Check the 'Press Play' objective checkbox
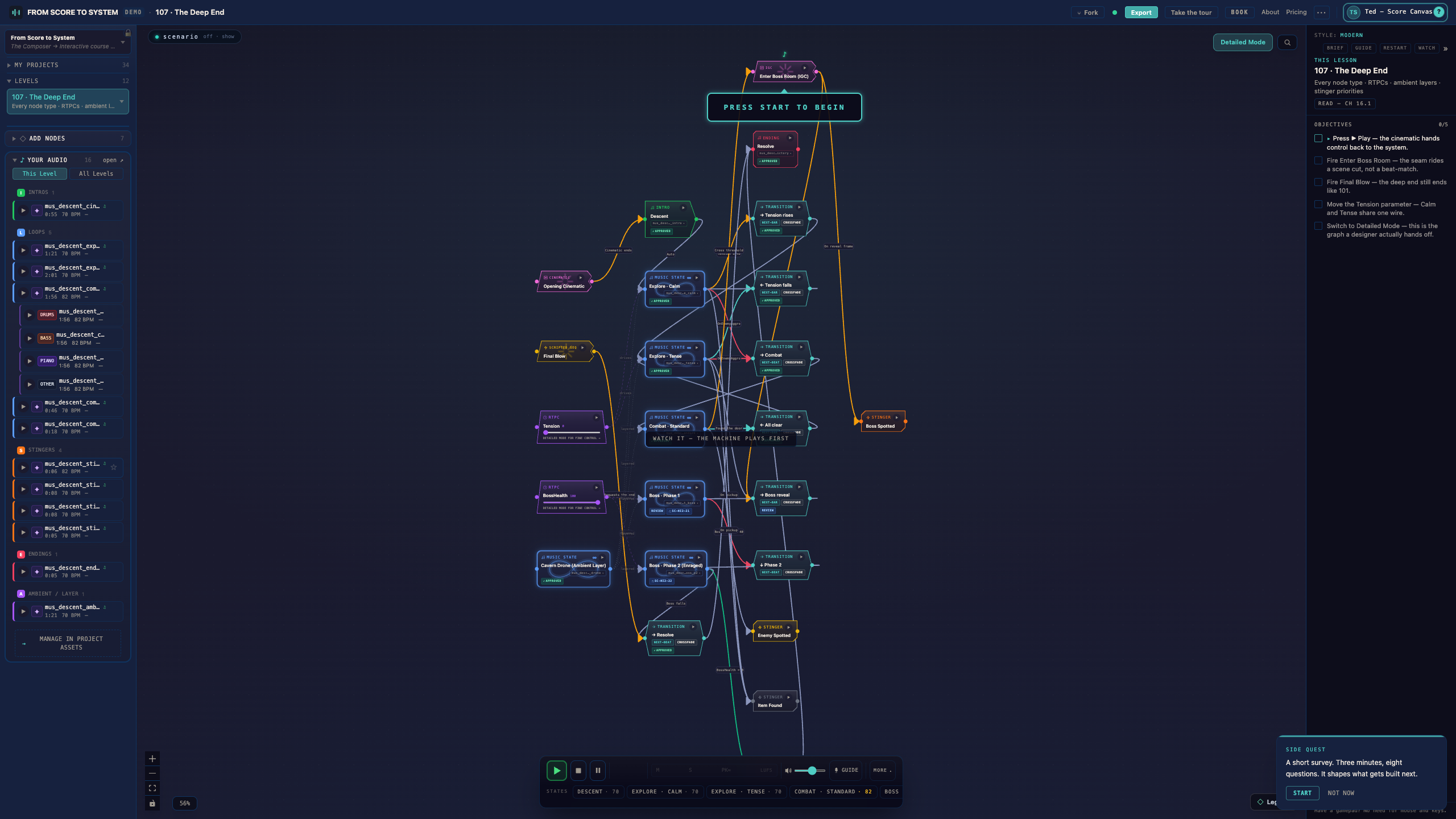This screenshot has width=1456, height=819. point(1318,139)
